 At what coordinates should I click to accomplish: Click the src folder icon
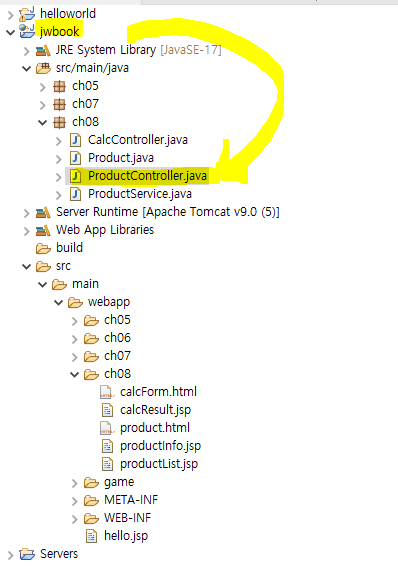(43, 267)
